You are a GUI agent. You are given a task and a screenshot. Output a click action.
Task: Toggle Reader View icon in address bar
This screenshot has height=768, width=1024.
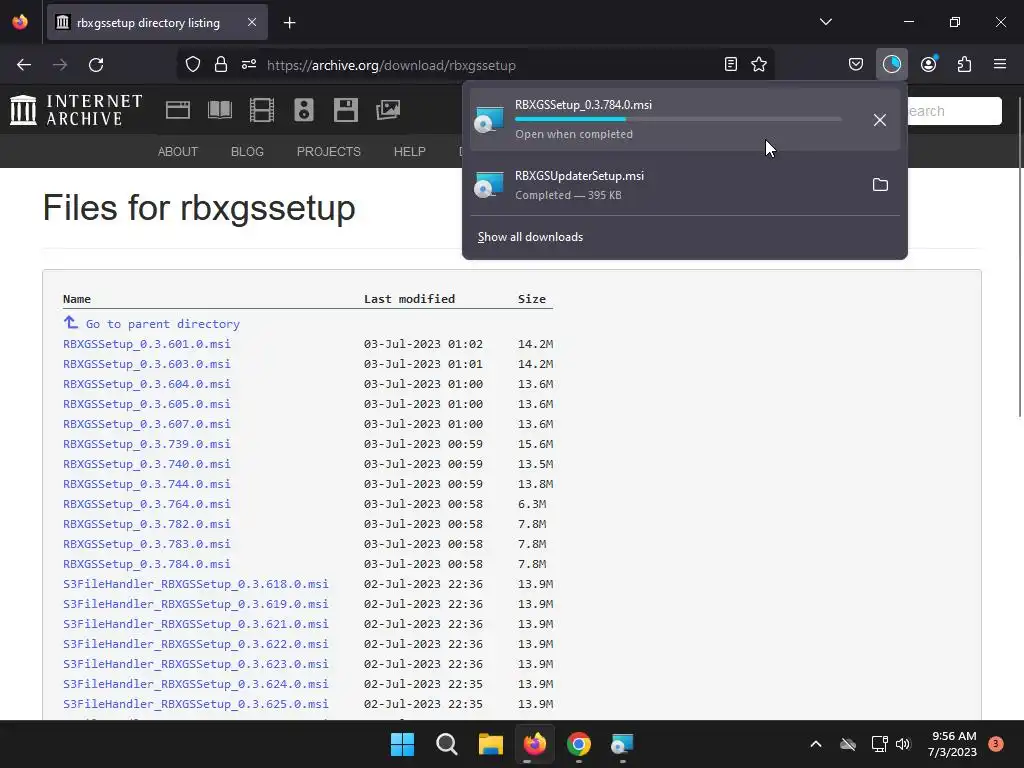731,64
